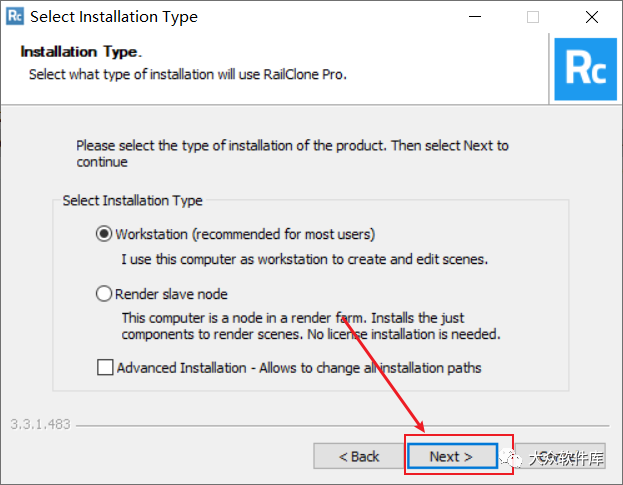Screen dimensions: 623x485
Task: Click the 'Select Installation Type' window title text
Action: point(114,17)
